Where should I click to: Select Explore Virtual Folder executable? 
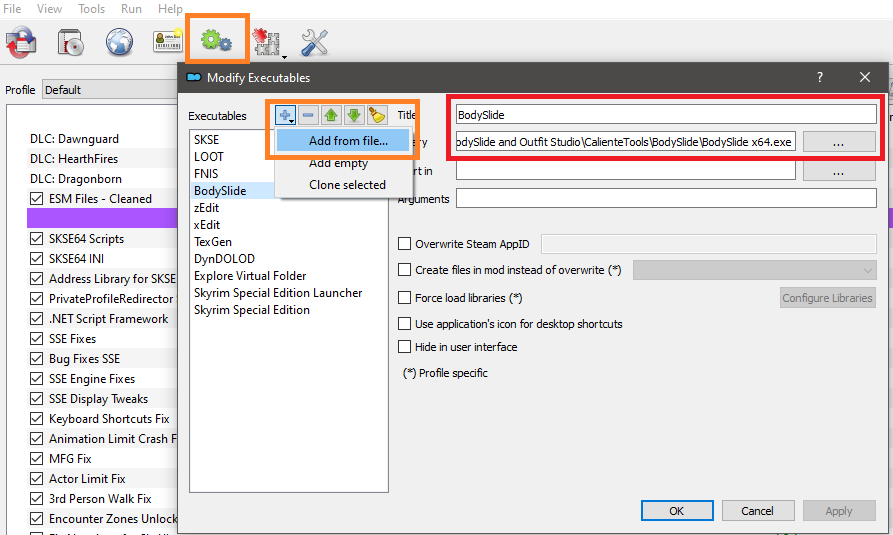(x=250, y=276)
